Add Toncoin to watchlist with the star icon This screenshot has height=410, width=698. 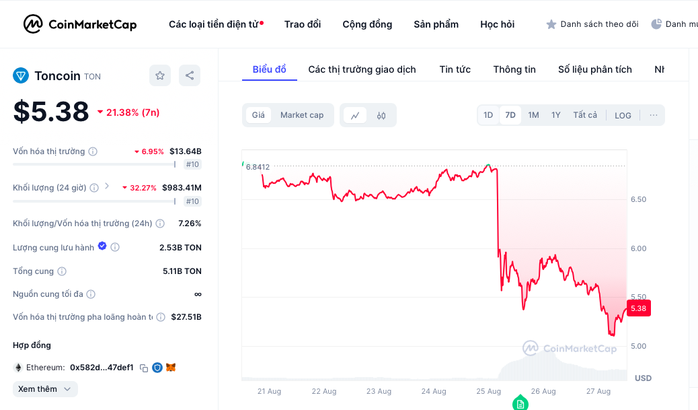tap(160, 76)
